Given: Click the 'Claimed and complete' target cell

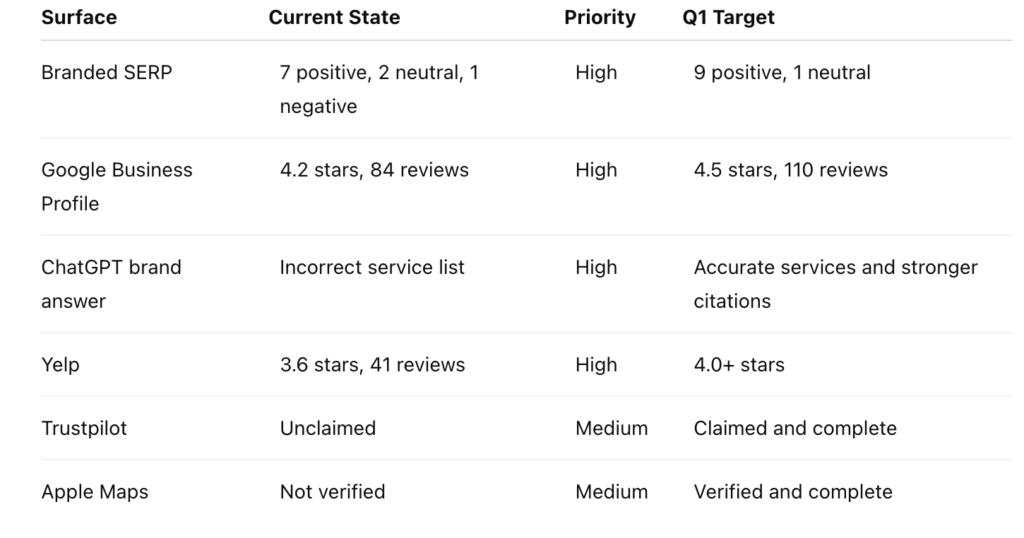Looking at the screenshot, I should point(795,428).
